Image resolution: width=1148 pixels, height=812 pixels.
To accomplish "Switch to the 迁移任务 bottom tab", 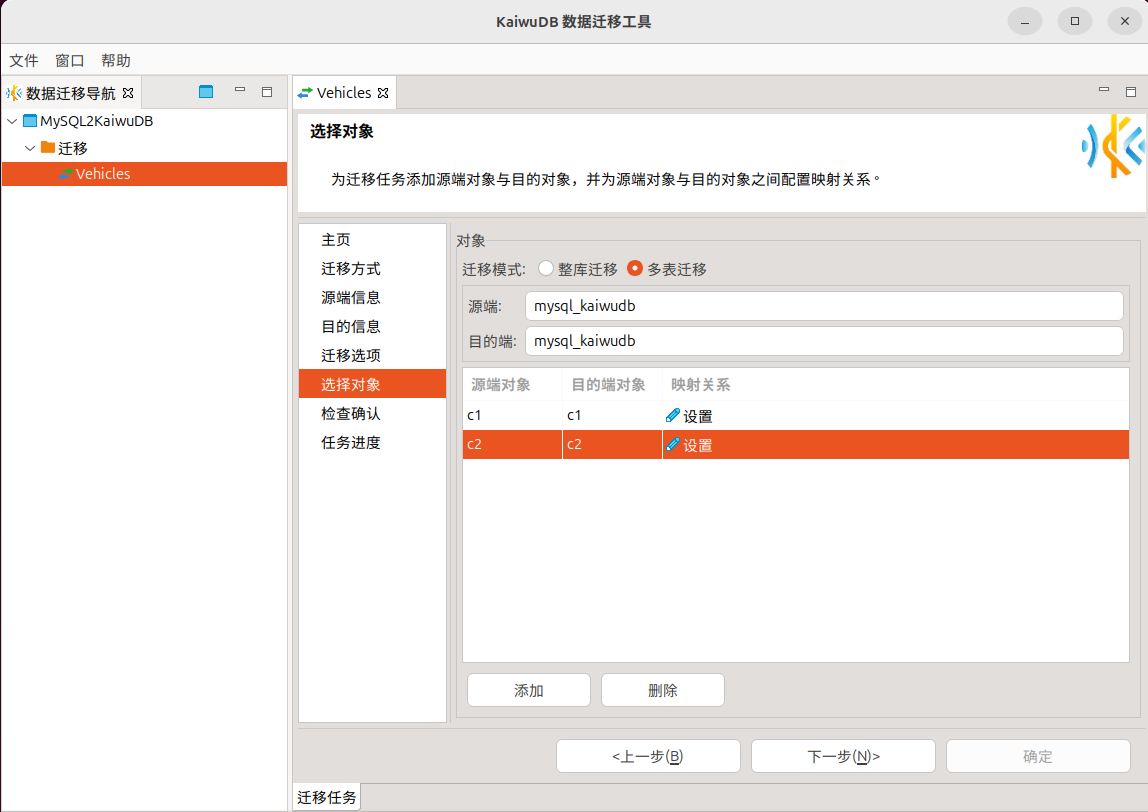I will 327,797.
